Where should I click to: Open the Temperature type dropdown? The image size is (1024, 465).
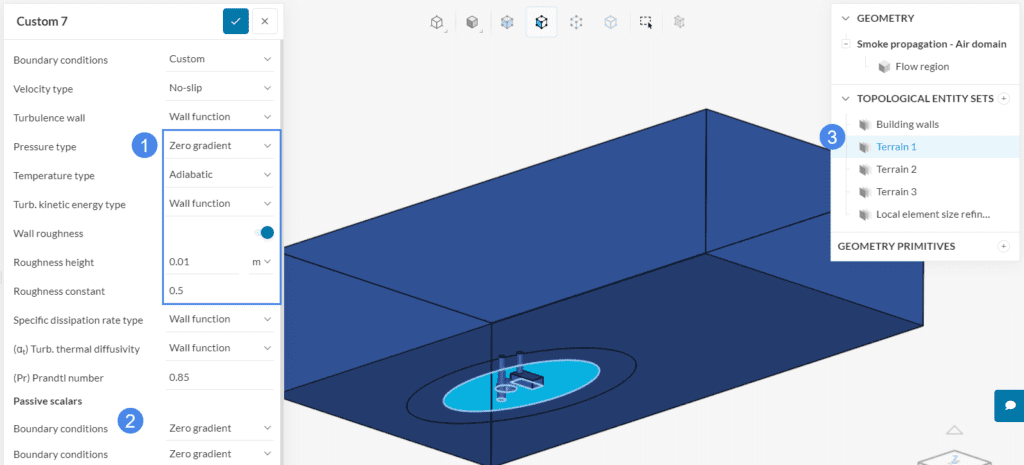point(220,174)
